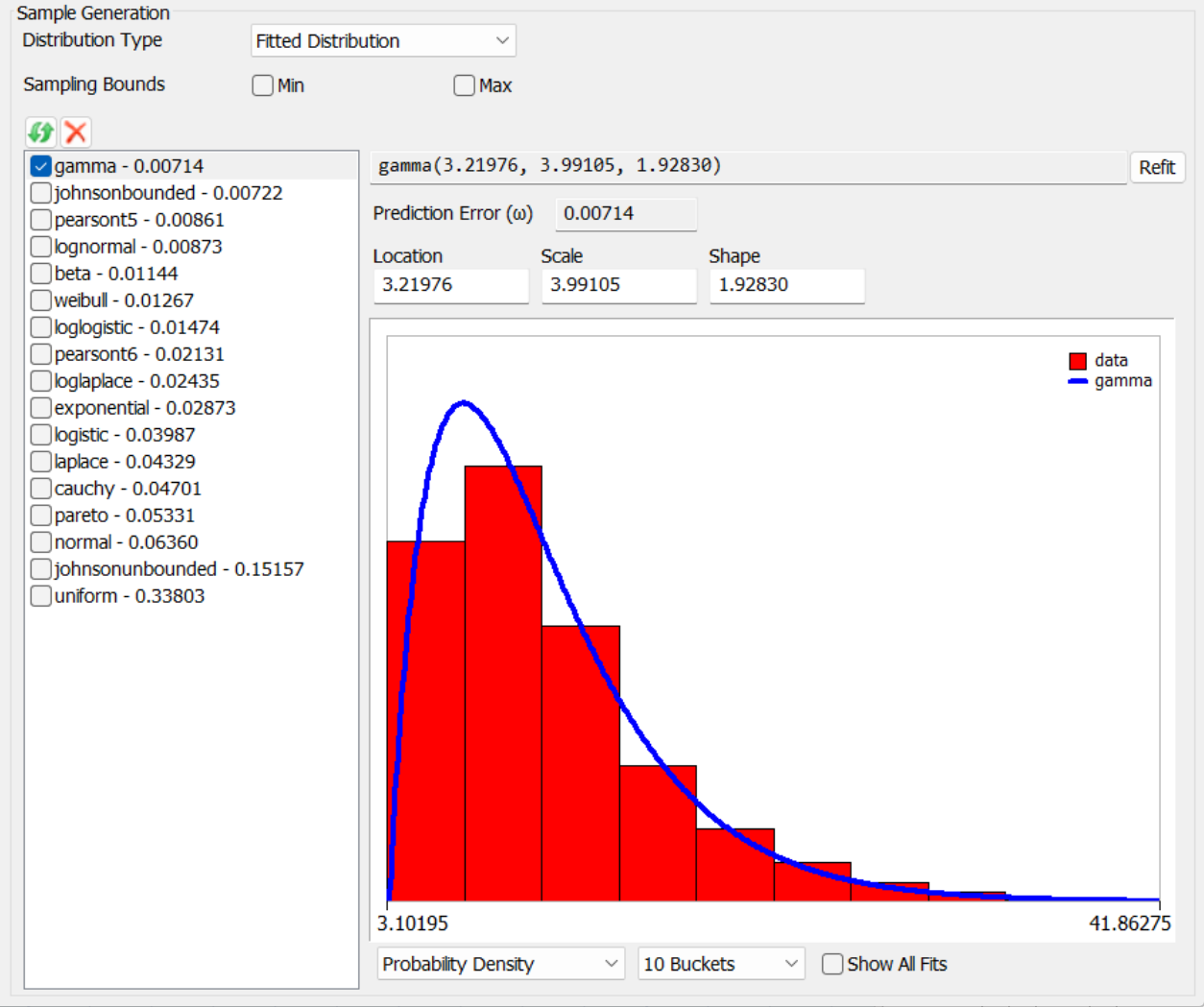Select the lognormal entry in list
Viewport: 1204px width, 1007px height.
[x=137, y=247]
